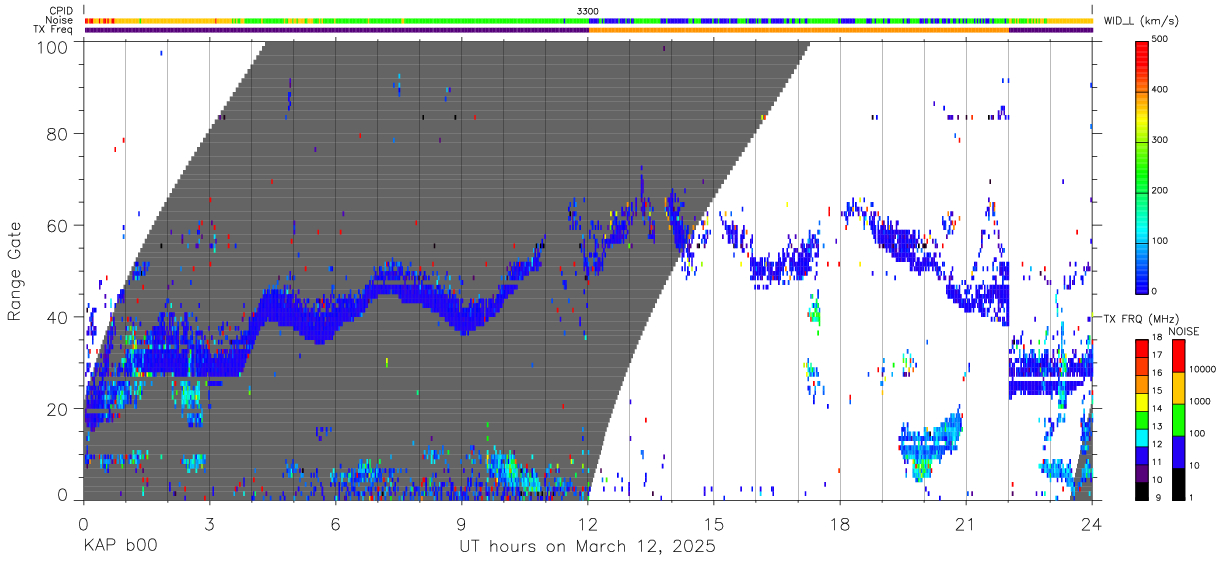Viewport: 1228px width, 567px height.
Task: Select the 40 tick on the Range Gate axis
Action: [58, 317]
